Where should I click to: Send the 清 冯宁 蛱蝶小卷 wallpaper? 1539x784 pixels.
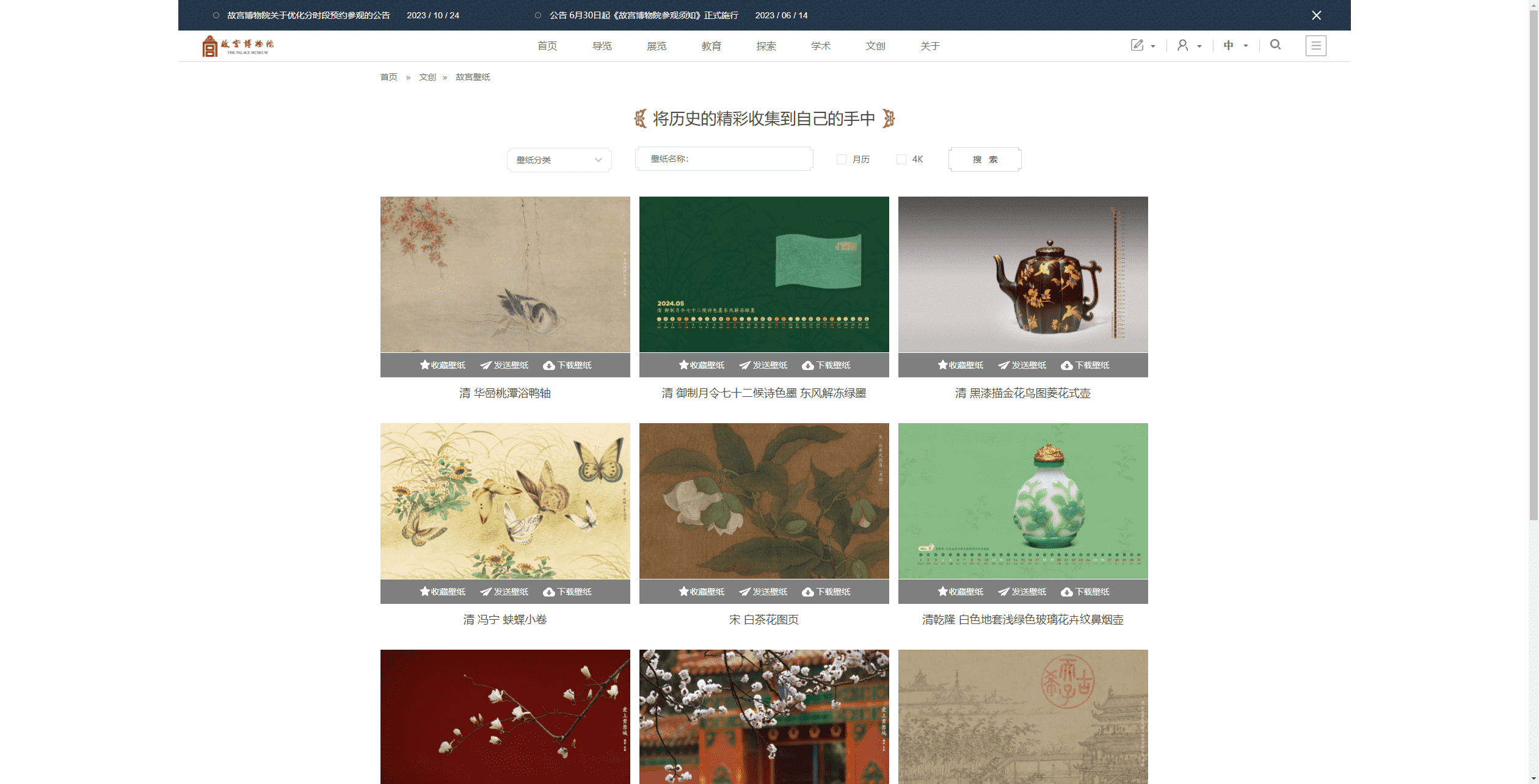tap(504, 592)
